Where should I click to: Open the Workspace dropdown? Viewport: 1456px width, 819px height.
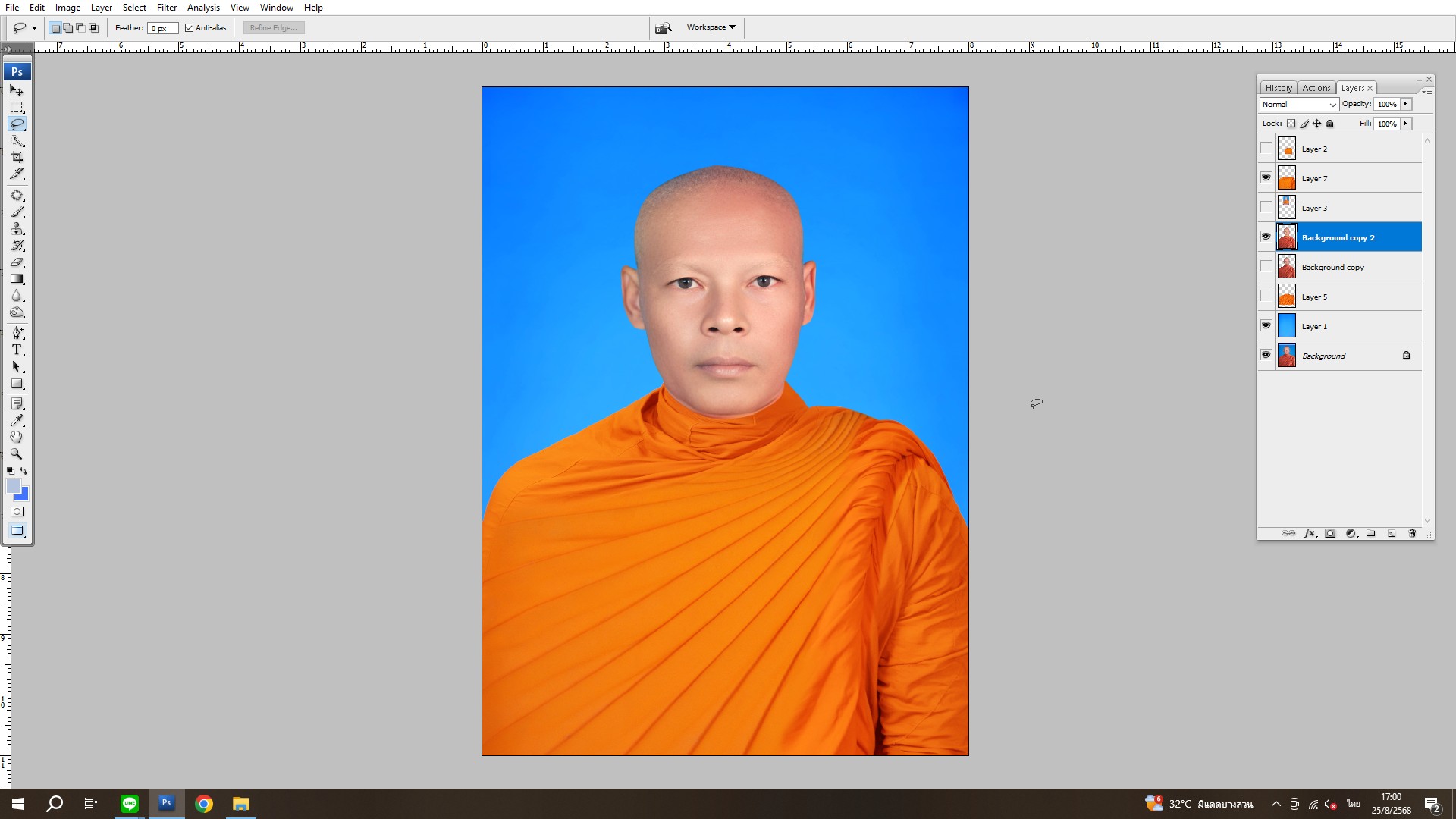click(x=711, y=27)
